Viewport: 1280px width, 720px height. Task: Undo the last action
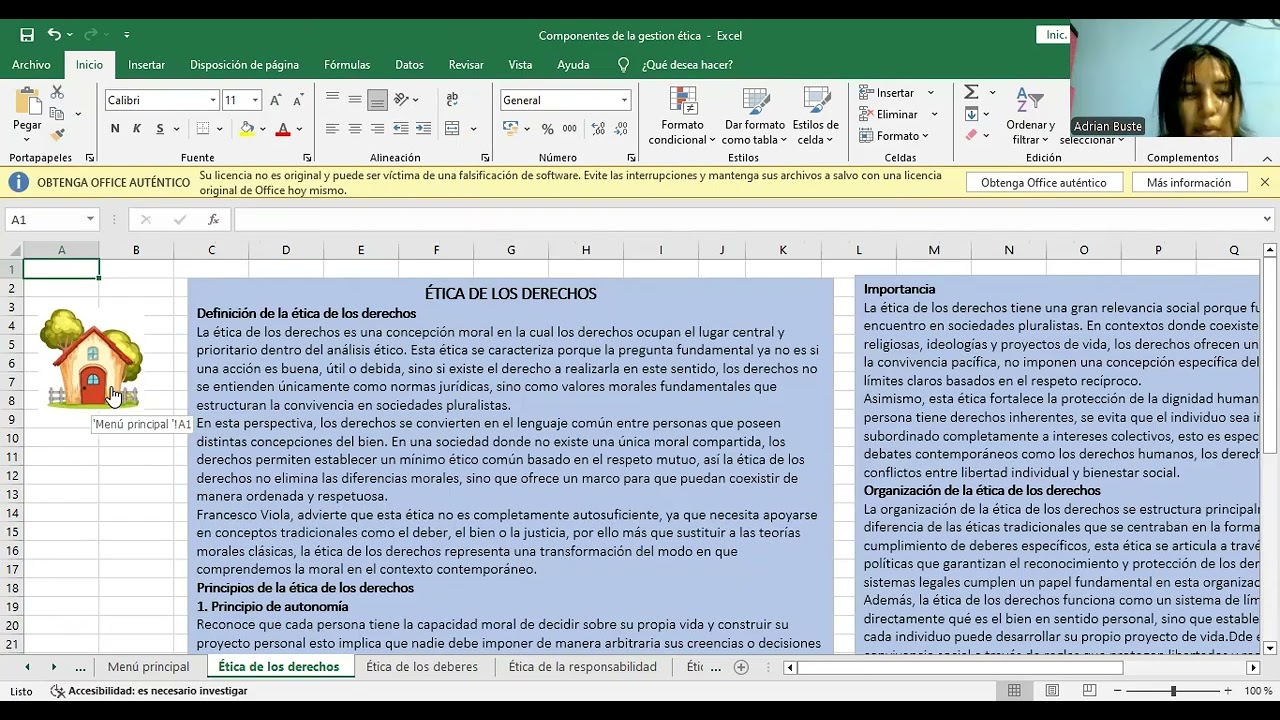tap(54, 35)
